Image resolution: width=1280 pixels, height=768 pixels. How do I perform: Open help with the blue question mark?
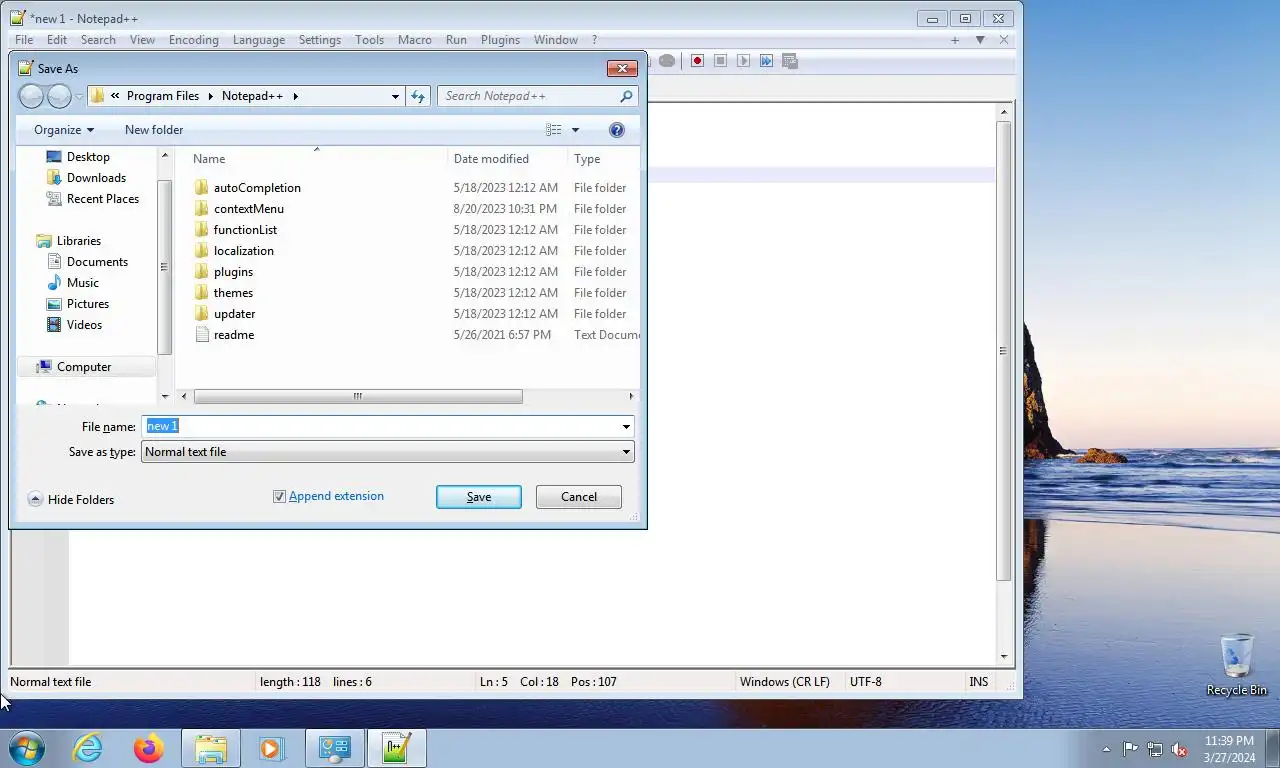(x=617, y=130)
